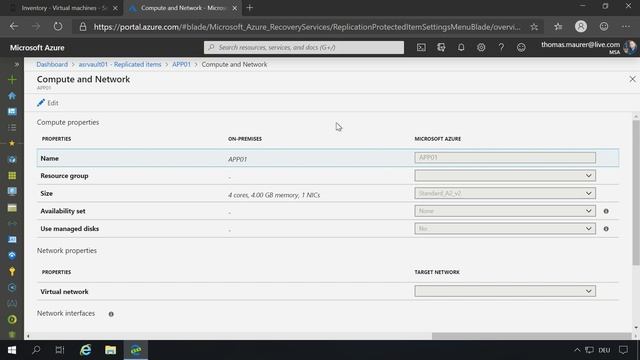
Task: Click the Azure search resources box
Action: pos(304,47)
